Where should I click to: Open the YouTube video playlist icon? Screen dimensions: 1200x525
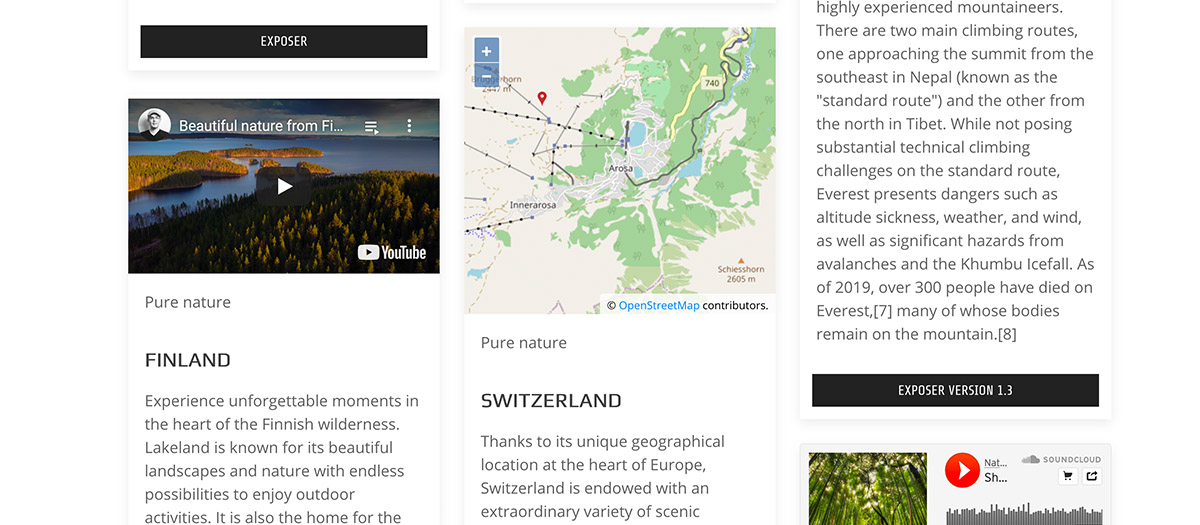[x=371, y=126]
